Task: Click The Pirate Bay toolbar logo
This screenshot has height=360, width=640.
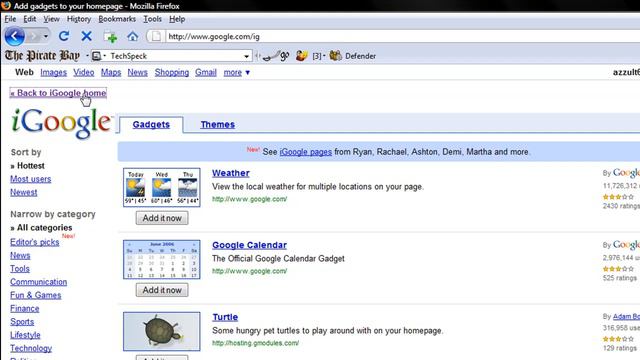Action: tap(42, 56)
